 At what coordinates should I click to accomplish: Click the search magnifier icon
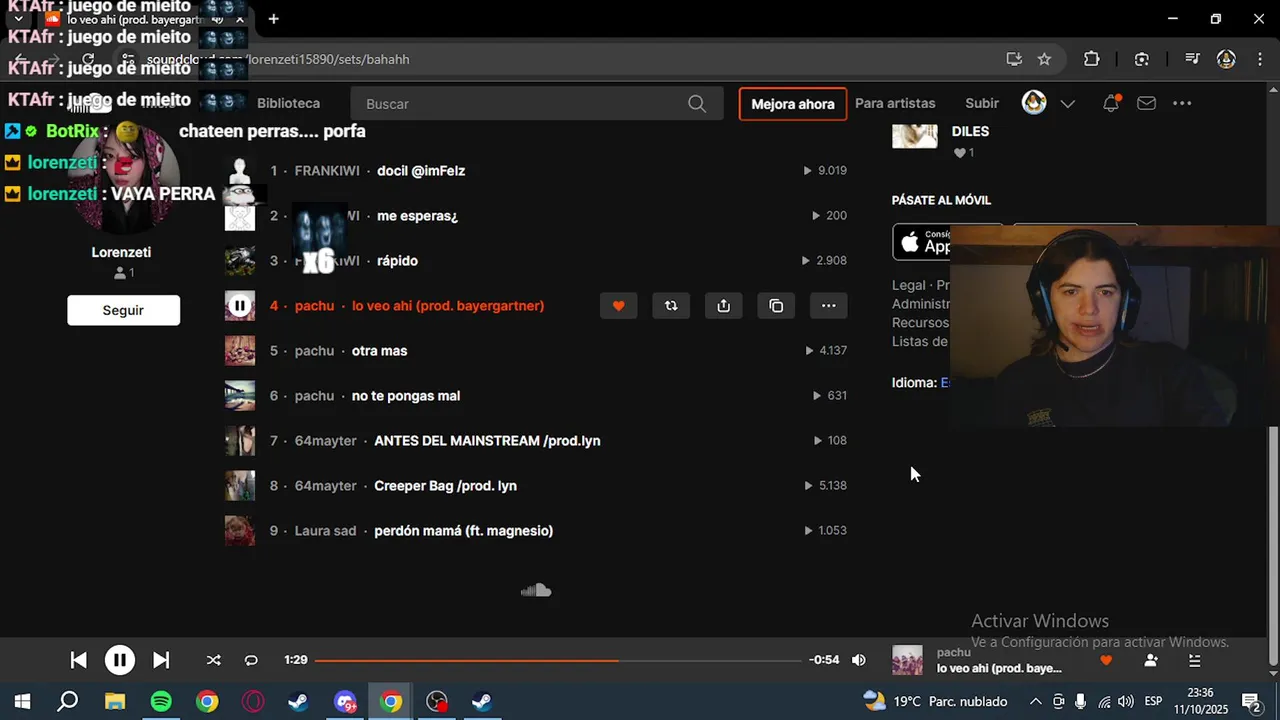click(697, 104)
